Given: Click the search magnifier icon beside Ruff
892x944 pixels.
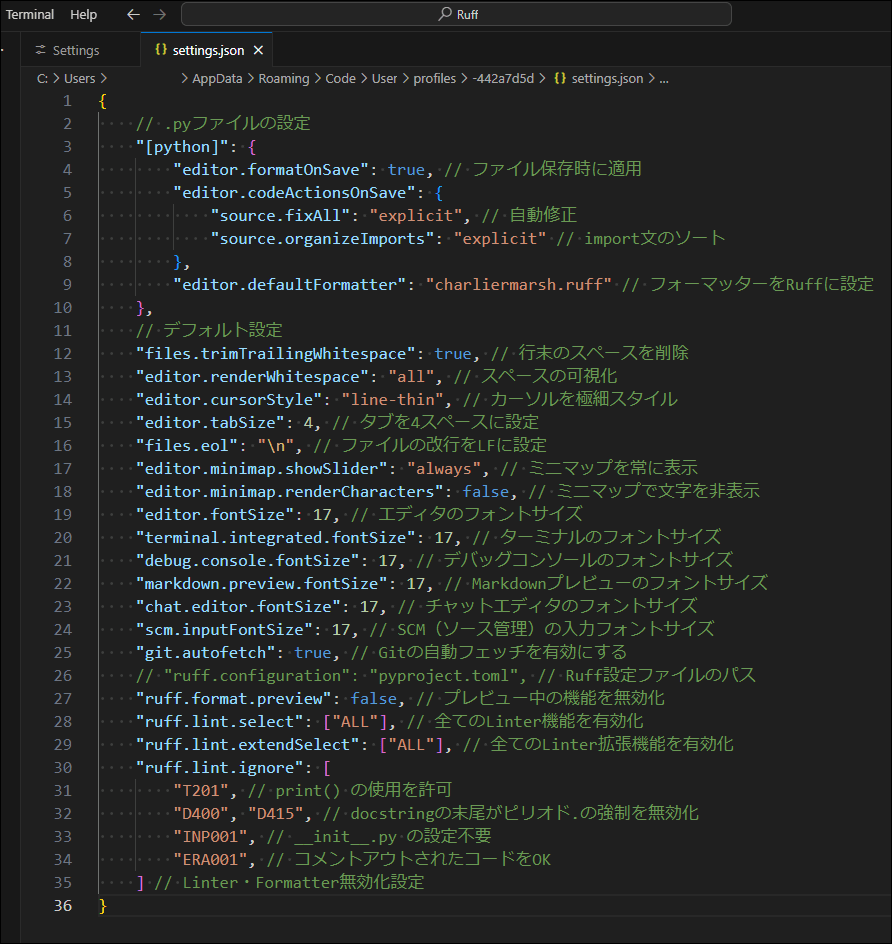Looking at the screenshot, I should pyautogui.click(x=445, y=14).
